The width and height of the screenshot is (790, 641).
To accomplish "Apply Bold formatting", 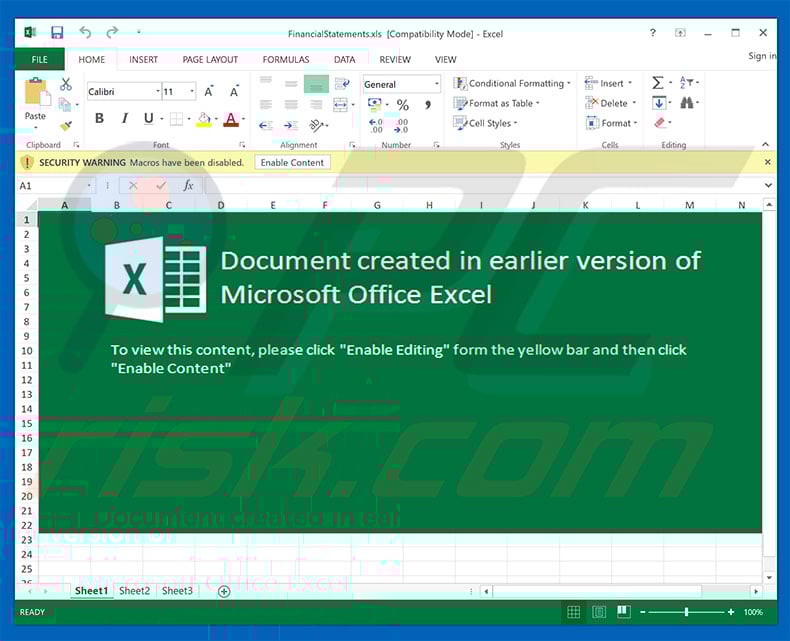I will (x=99, y=118).
